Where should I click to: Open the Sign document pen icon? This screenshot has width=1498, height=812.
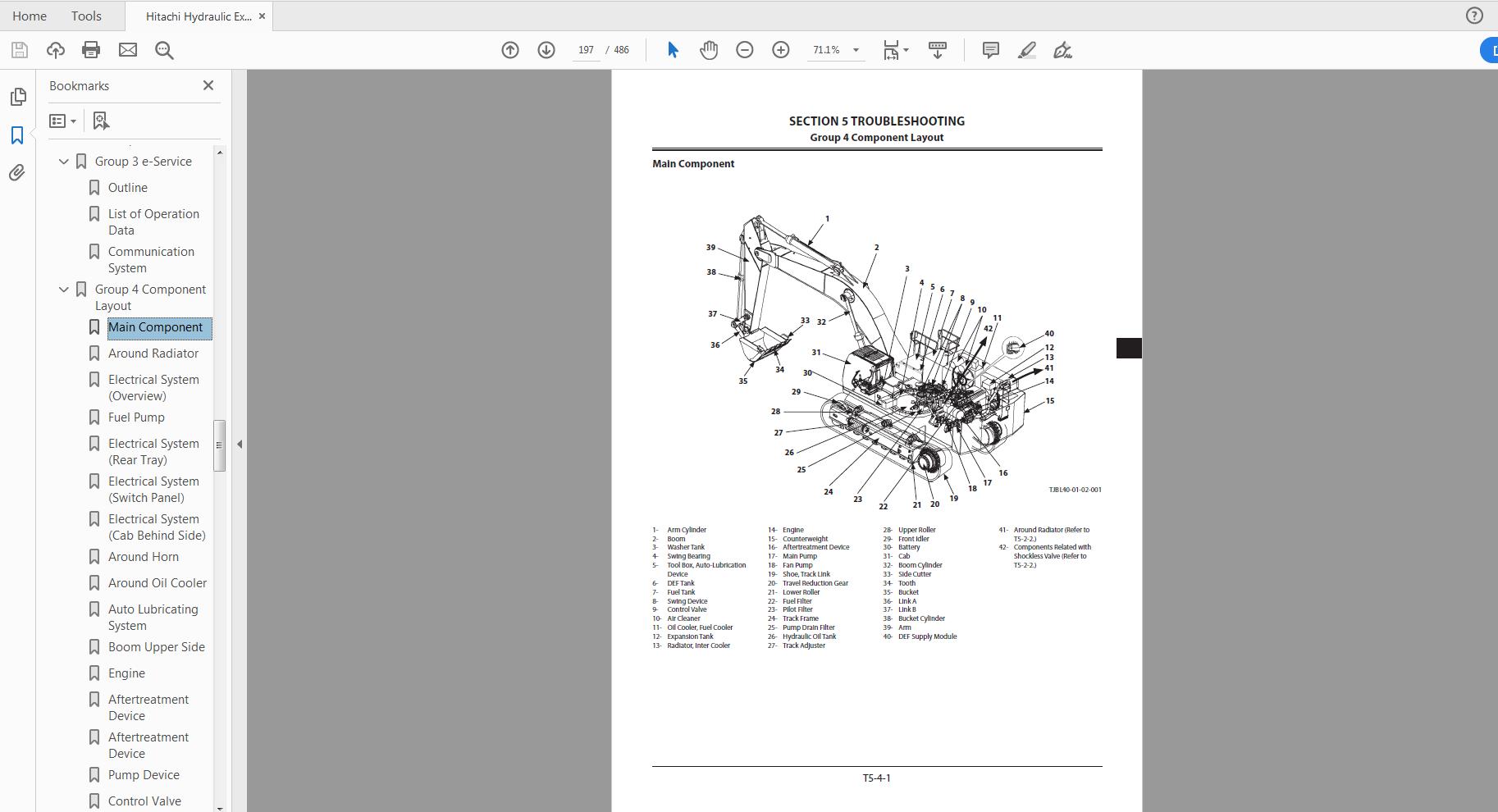tap(1062, 50)
